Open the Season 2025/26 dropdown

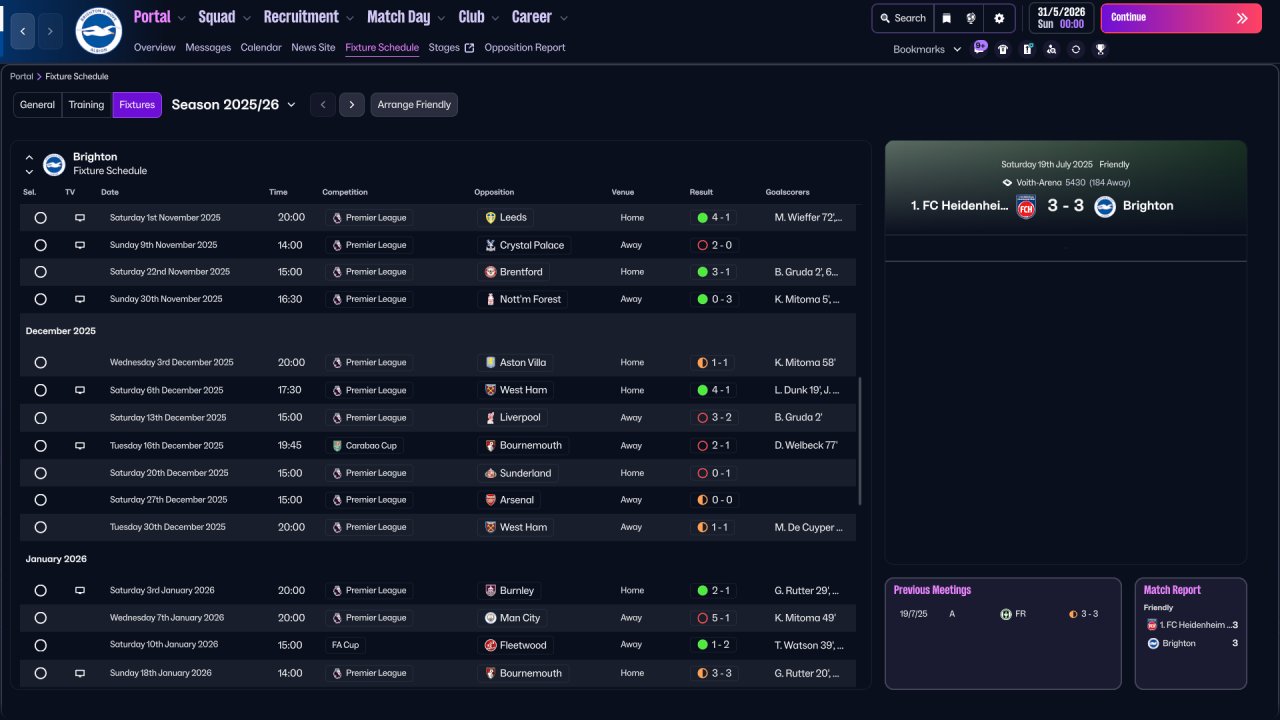pos(234,105)
